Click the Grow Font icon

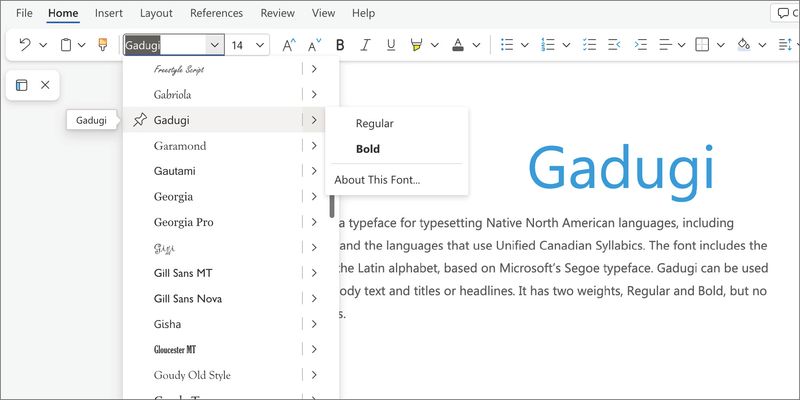(289, 45)
